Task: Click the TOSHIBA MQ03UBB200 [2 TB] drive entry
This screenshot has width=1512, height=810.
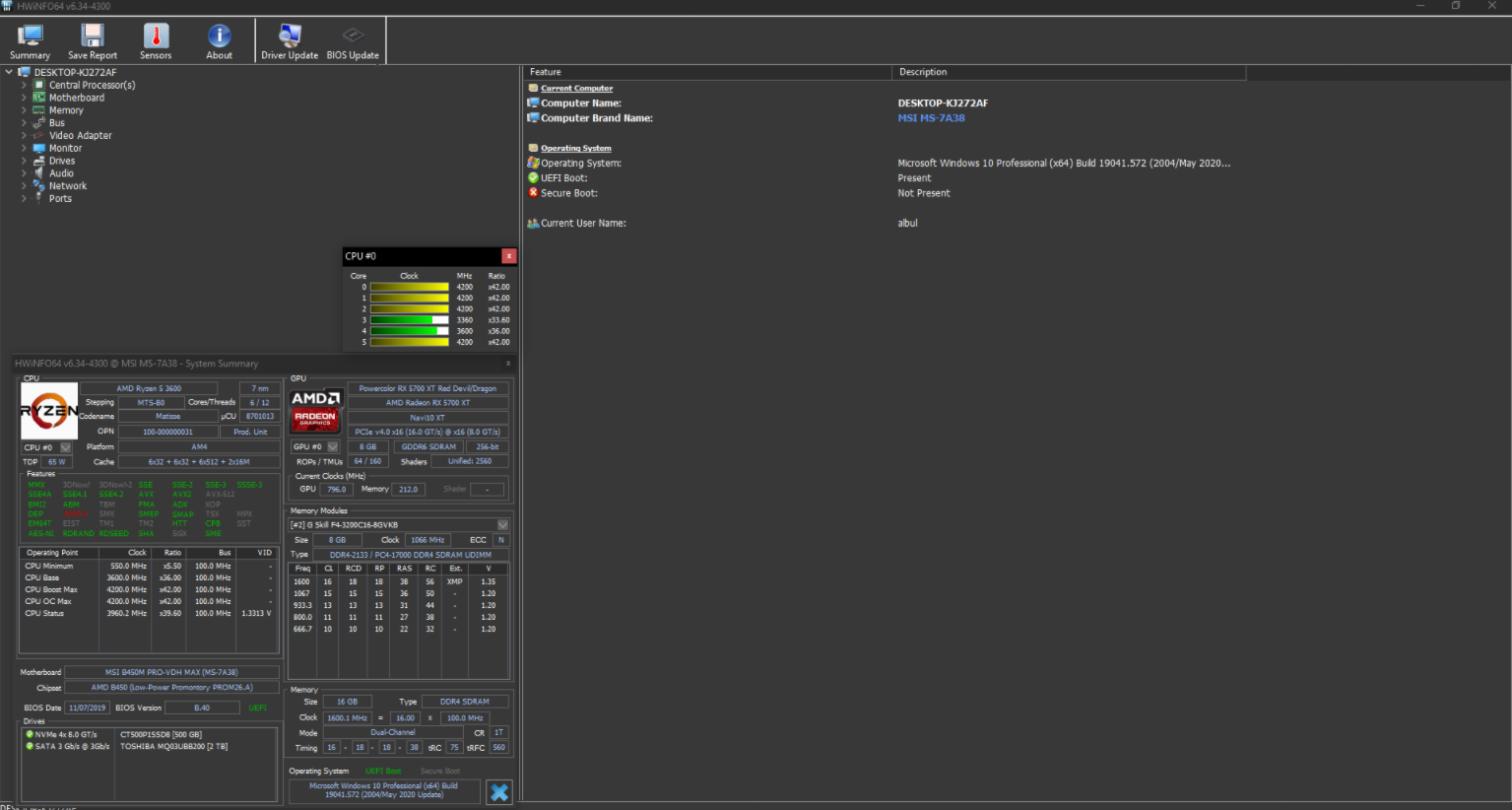Action: 173,746
